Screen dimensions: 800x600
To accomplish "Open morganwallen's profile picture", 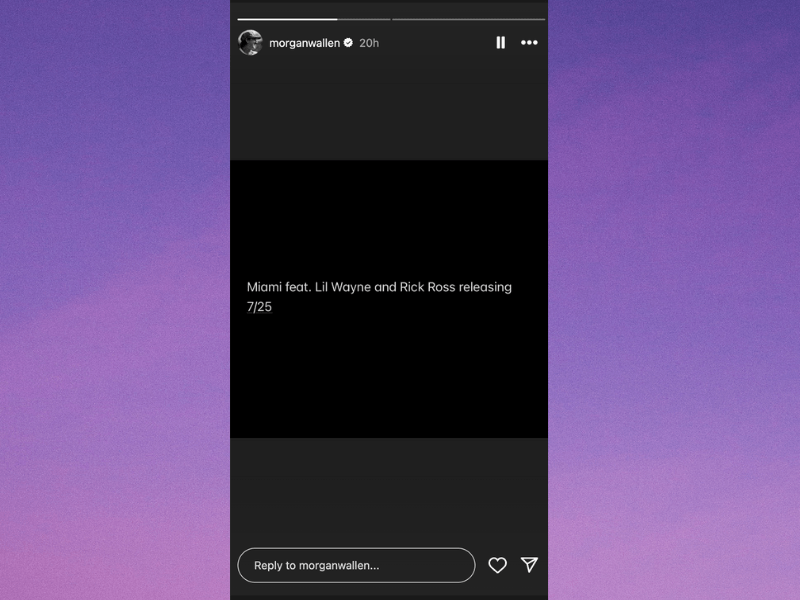I will (251, 43).
